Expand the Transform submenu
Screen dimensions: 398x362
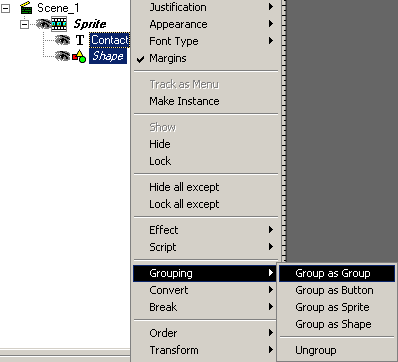point(206,350)
